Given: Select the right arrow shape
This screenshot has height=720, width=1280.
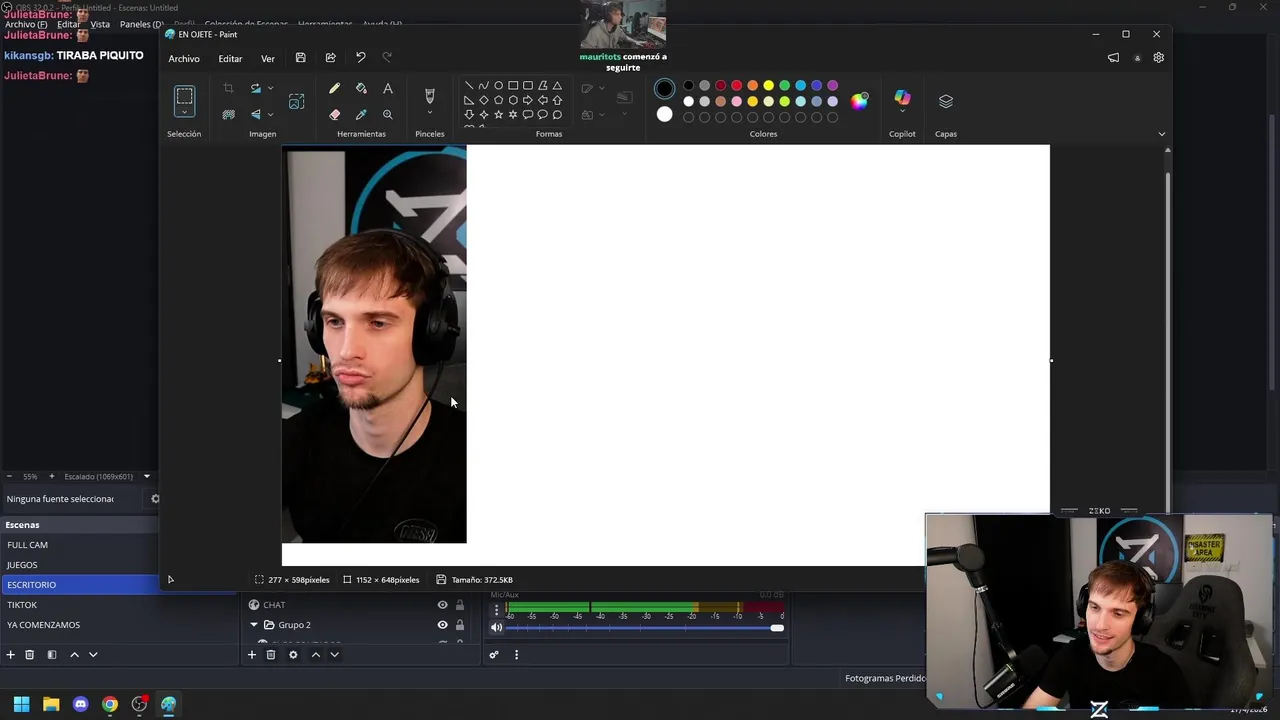Looking at the screenshot, I should point(527,100).
